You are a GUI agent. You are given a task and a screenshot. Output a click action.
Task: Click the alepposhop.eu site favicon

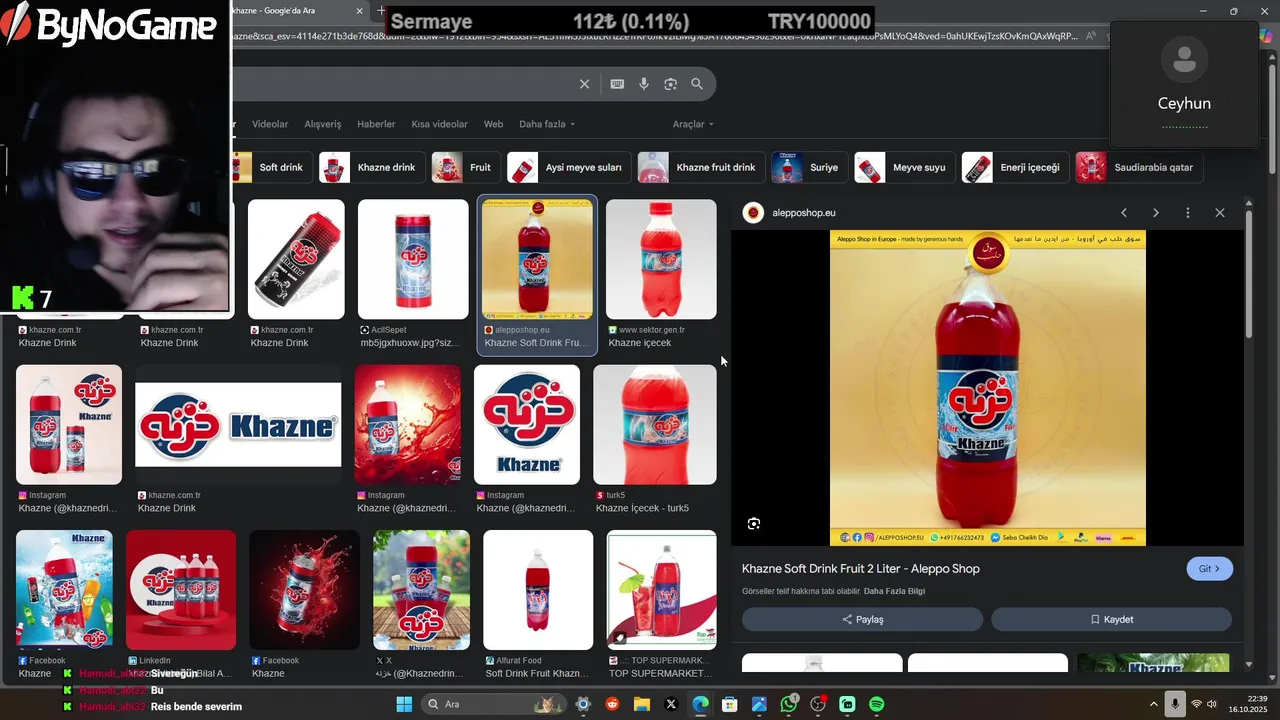tap(753, 213)
